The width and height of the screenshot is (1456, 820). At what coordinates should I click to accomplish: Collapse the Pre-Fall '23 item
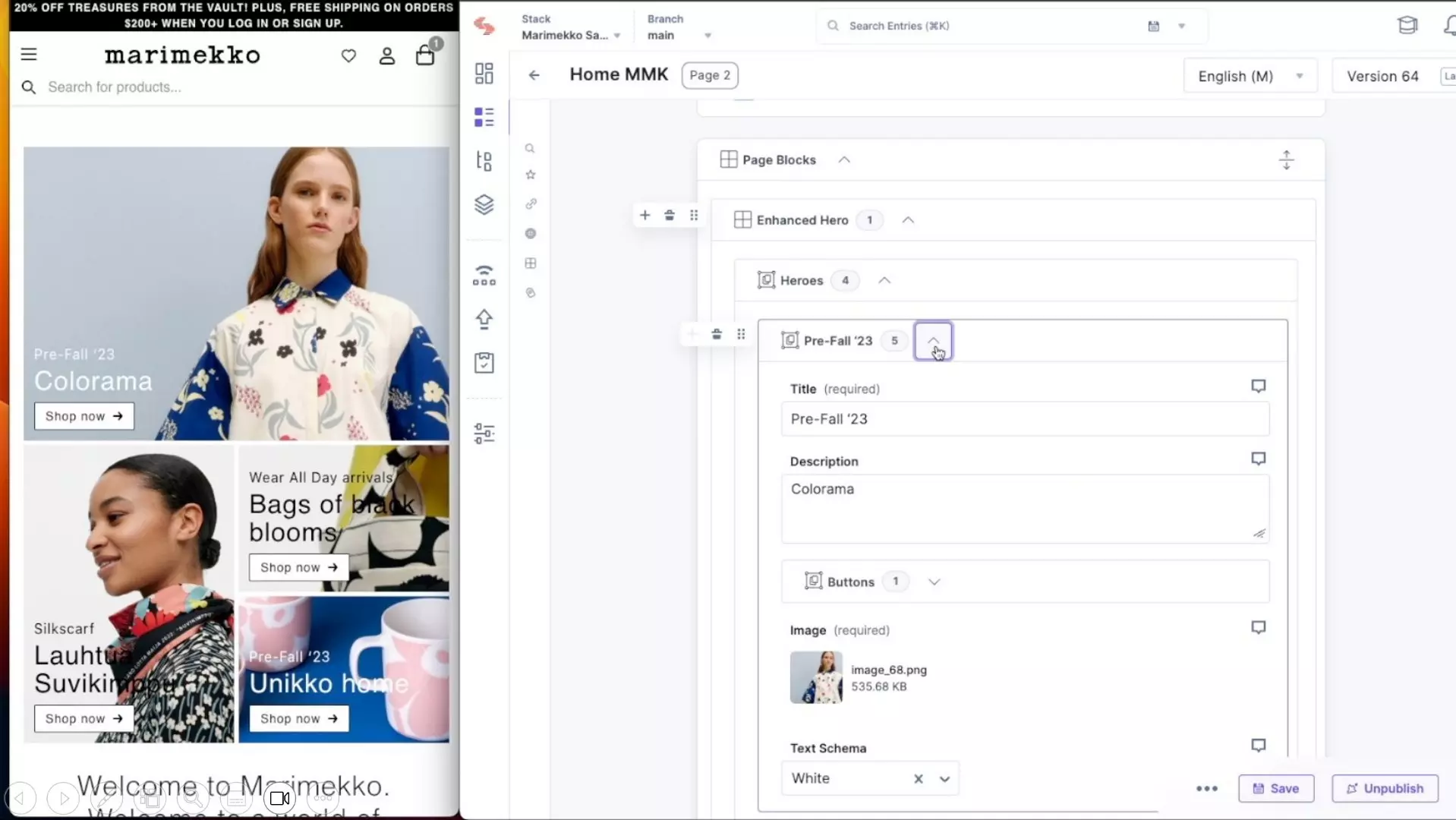coord(933,341)
